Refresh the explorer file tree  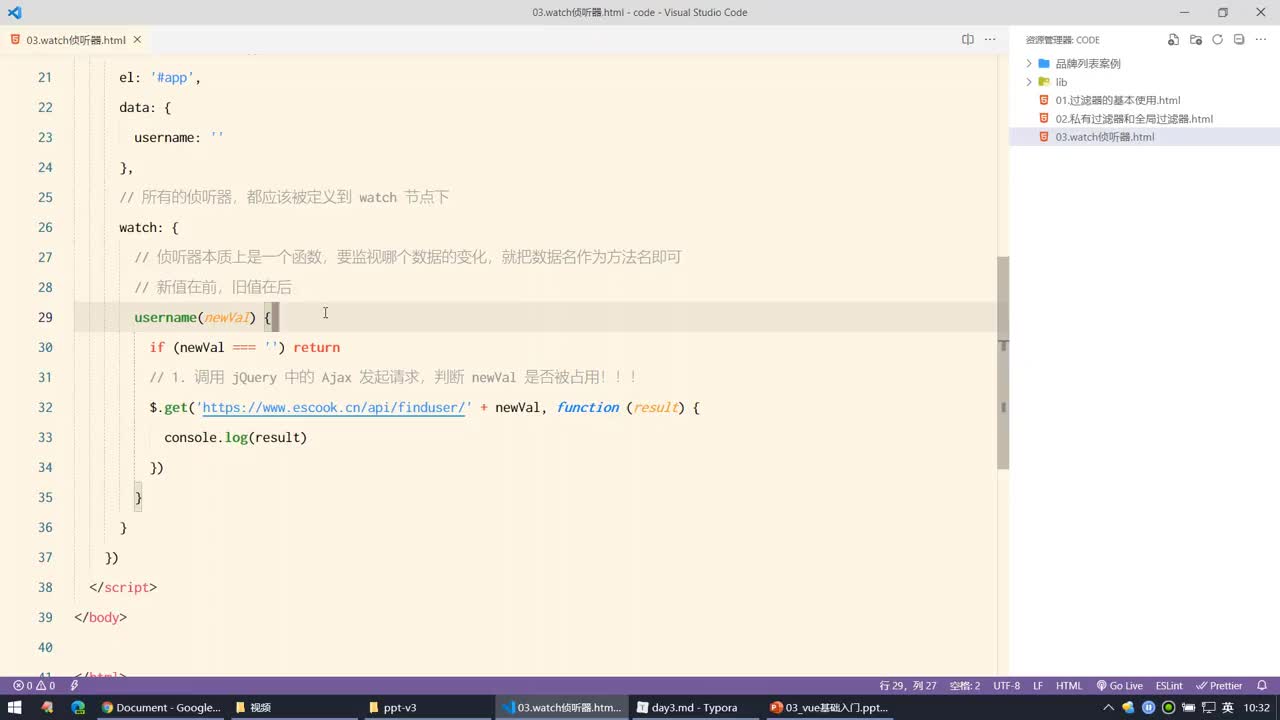1217,40
